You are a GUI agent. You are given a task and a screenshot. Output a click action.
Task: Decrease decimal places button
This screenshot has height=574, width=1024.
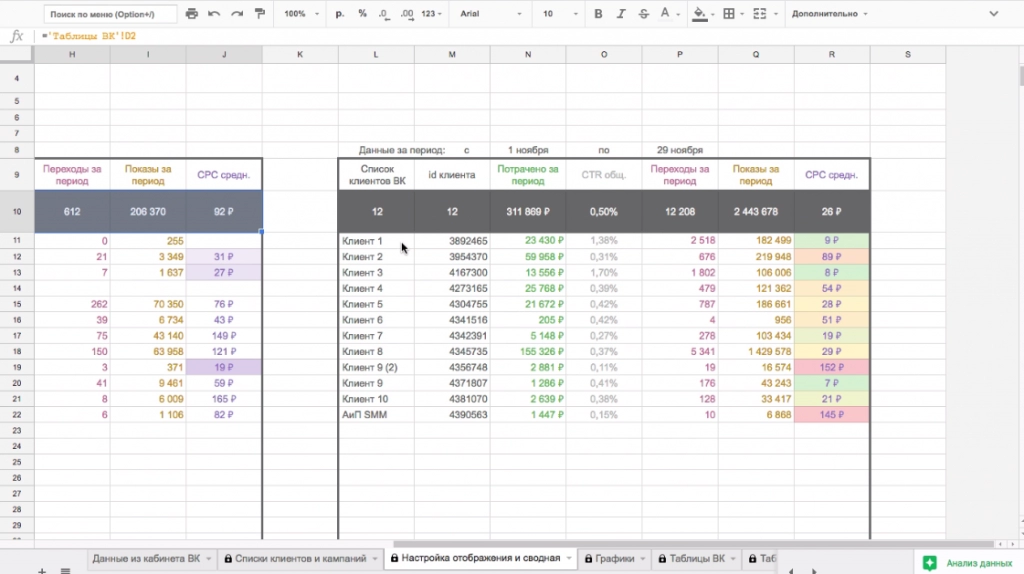(x=384, y=14)
